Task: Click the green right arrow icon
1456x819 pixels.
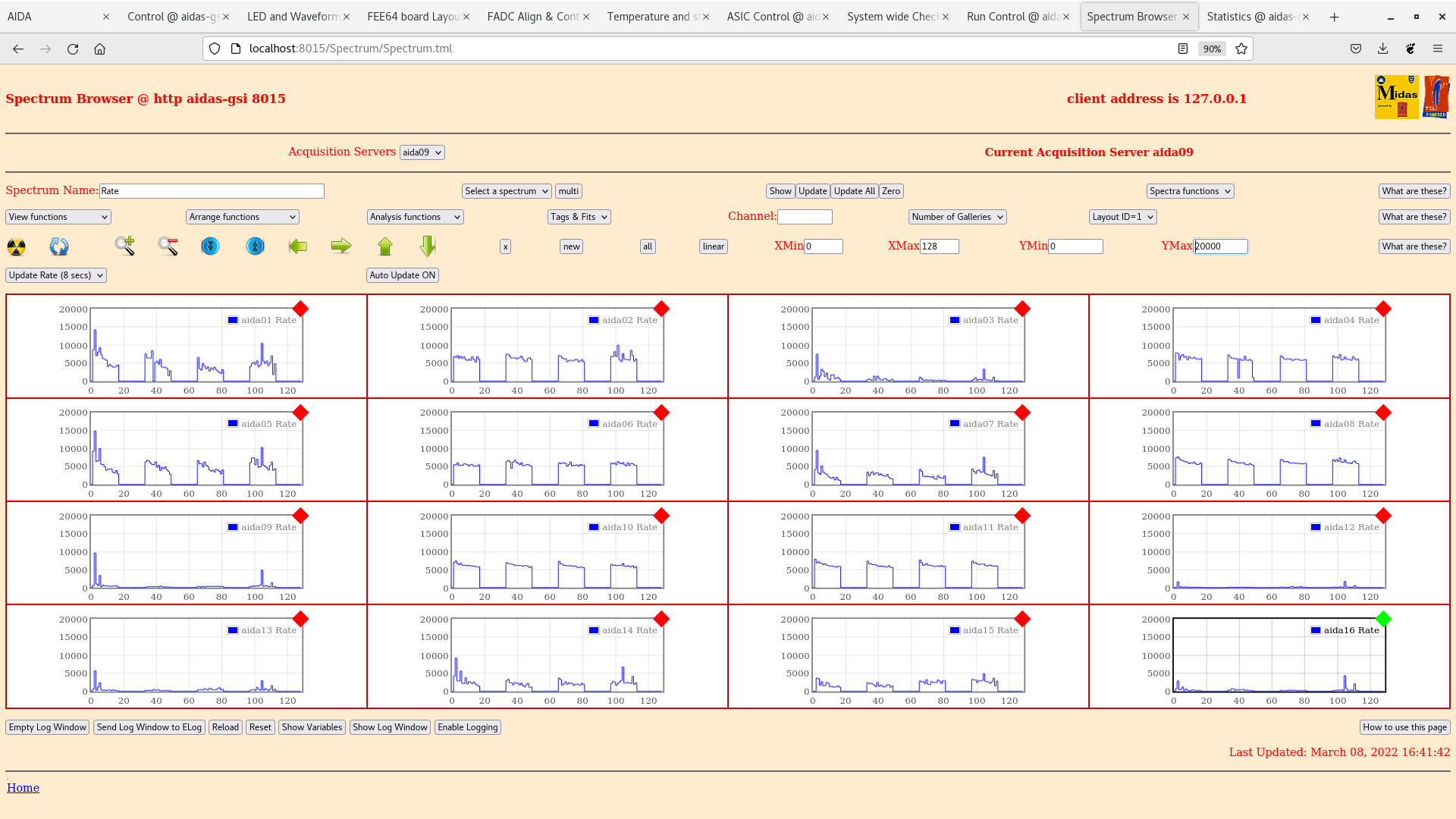Action: click(x=341, y=246)
